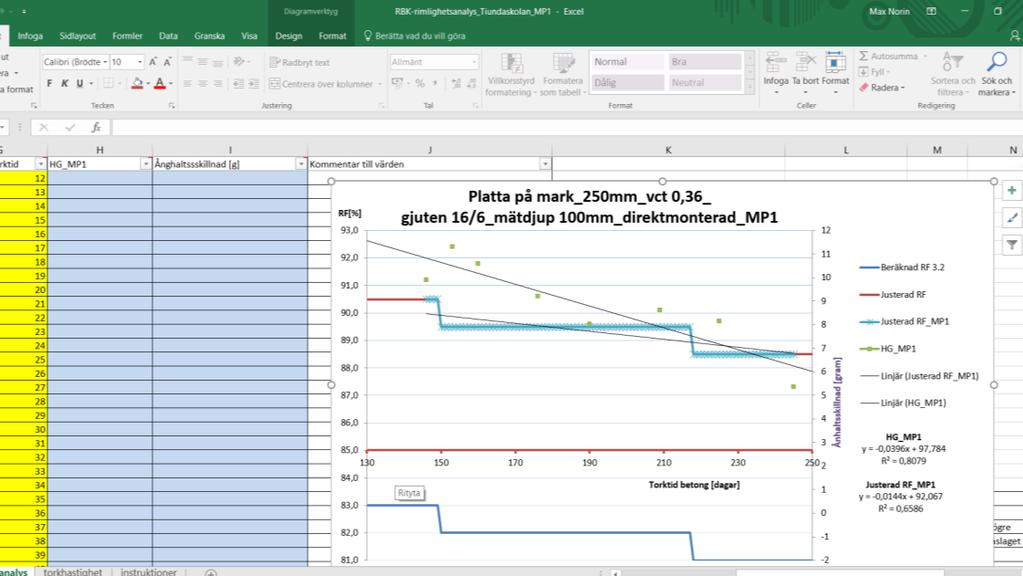Select legend entry Linjär (HG_MP1)
The image size is (1023, 576).
(x=904, y=403)
